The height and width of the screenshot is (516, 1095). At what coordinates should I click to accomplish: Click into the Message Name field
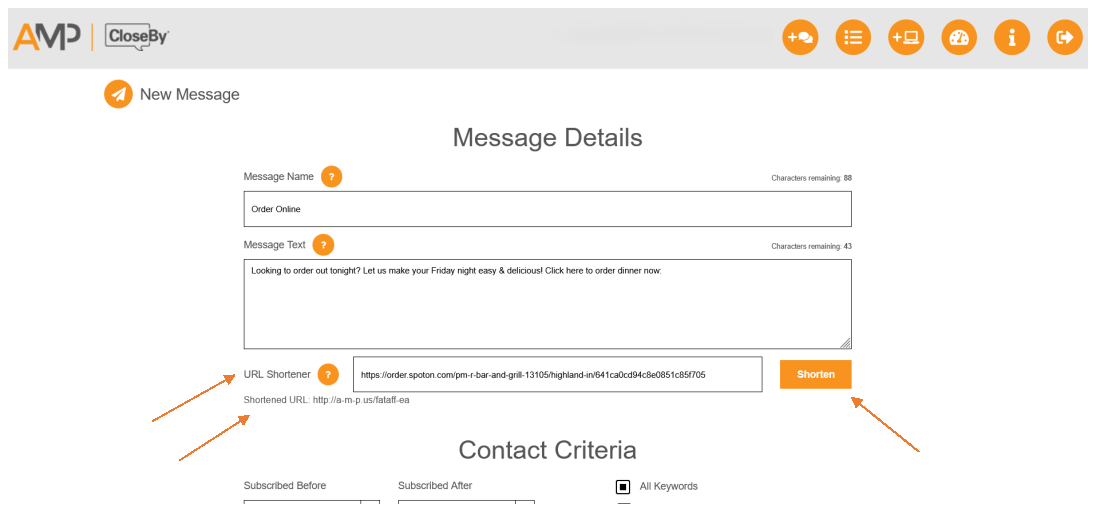(547, 209)
